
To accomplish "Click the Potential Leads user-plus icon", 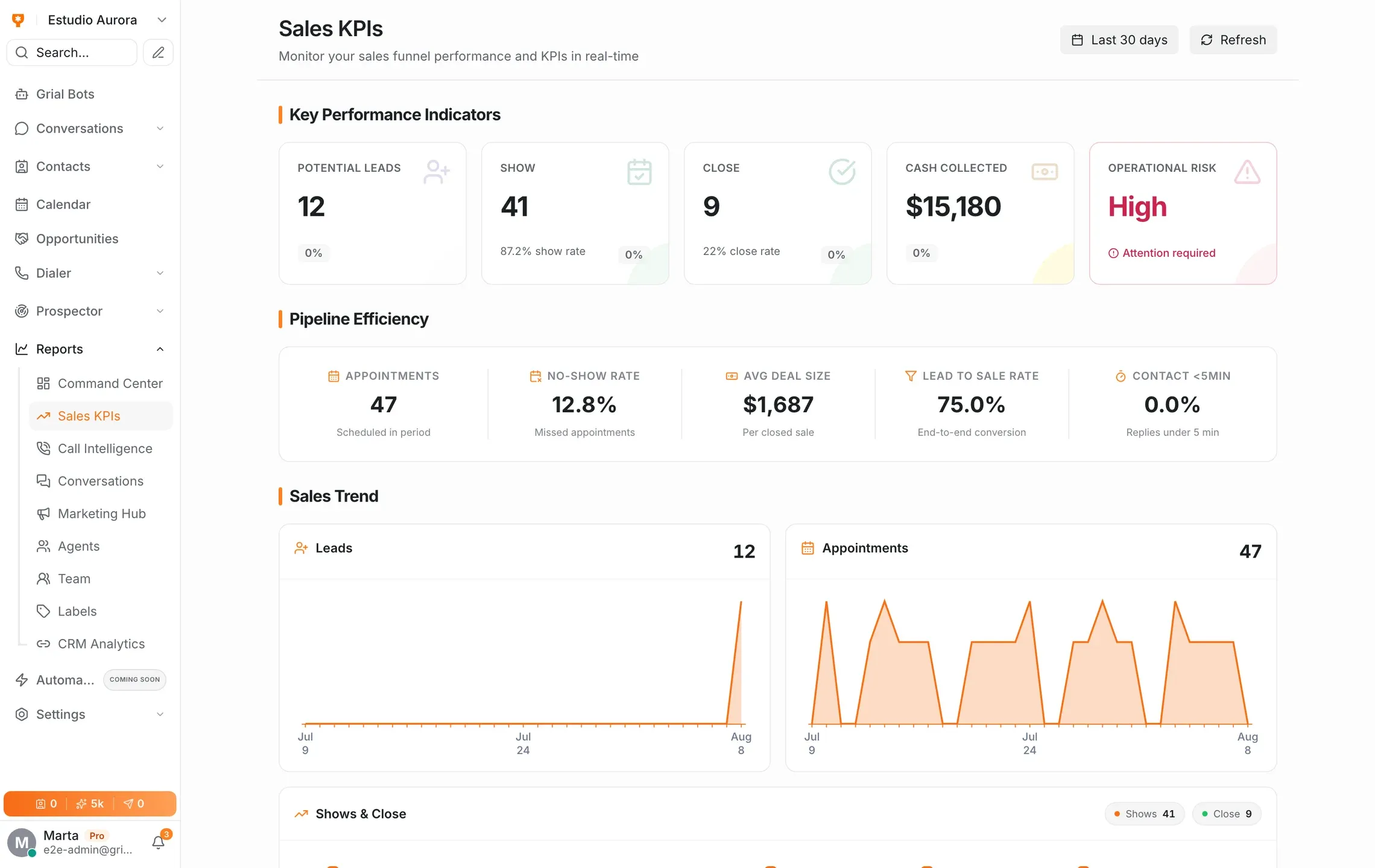I will click(x=437, y=172).
